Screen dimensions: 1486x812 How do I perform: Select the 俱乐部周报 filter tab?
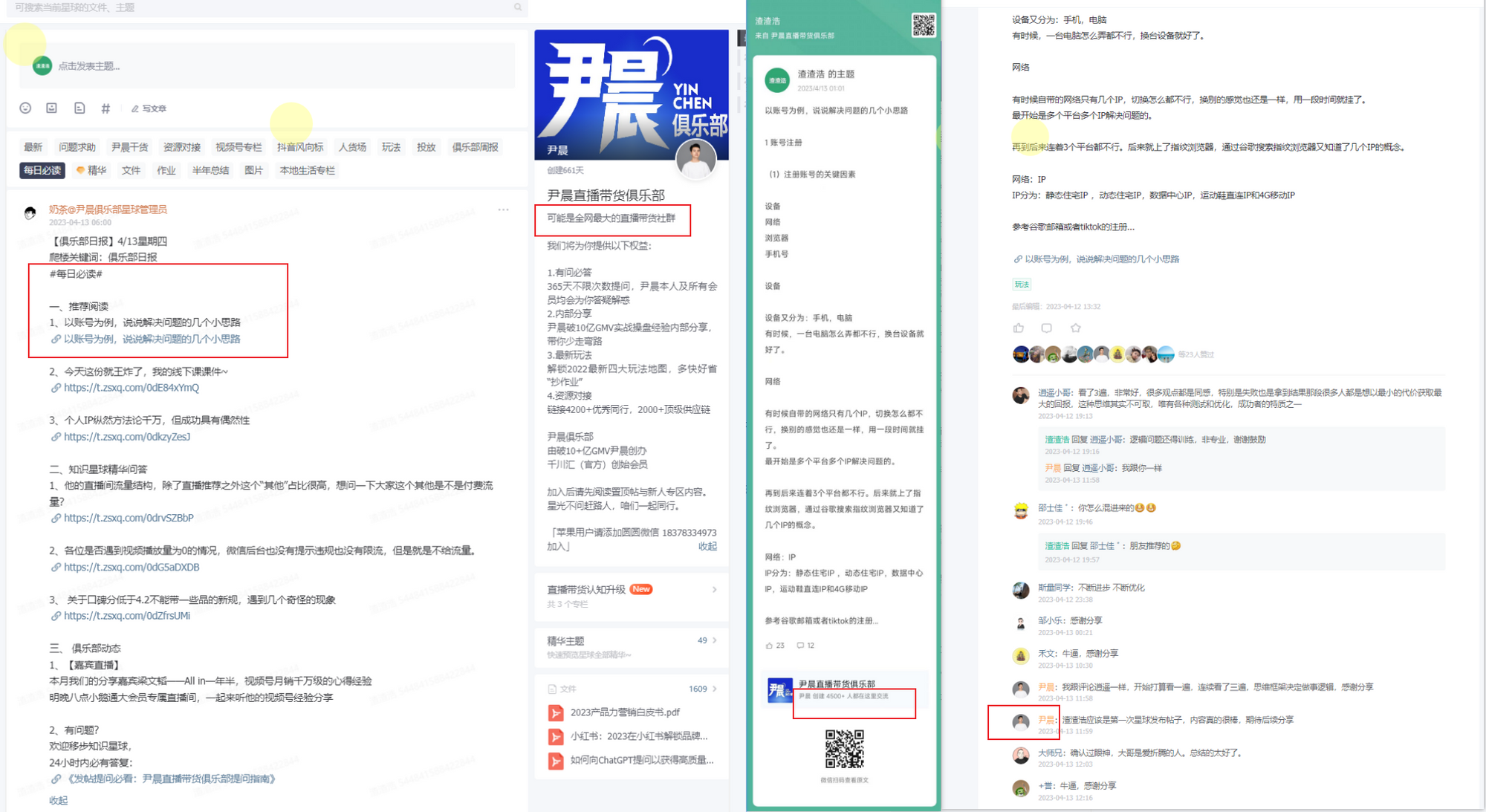476,147
